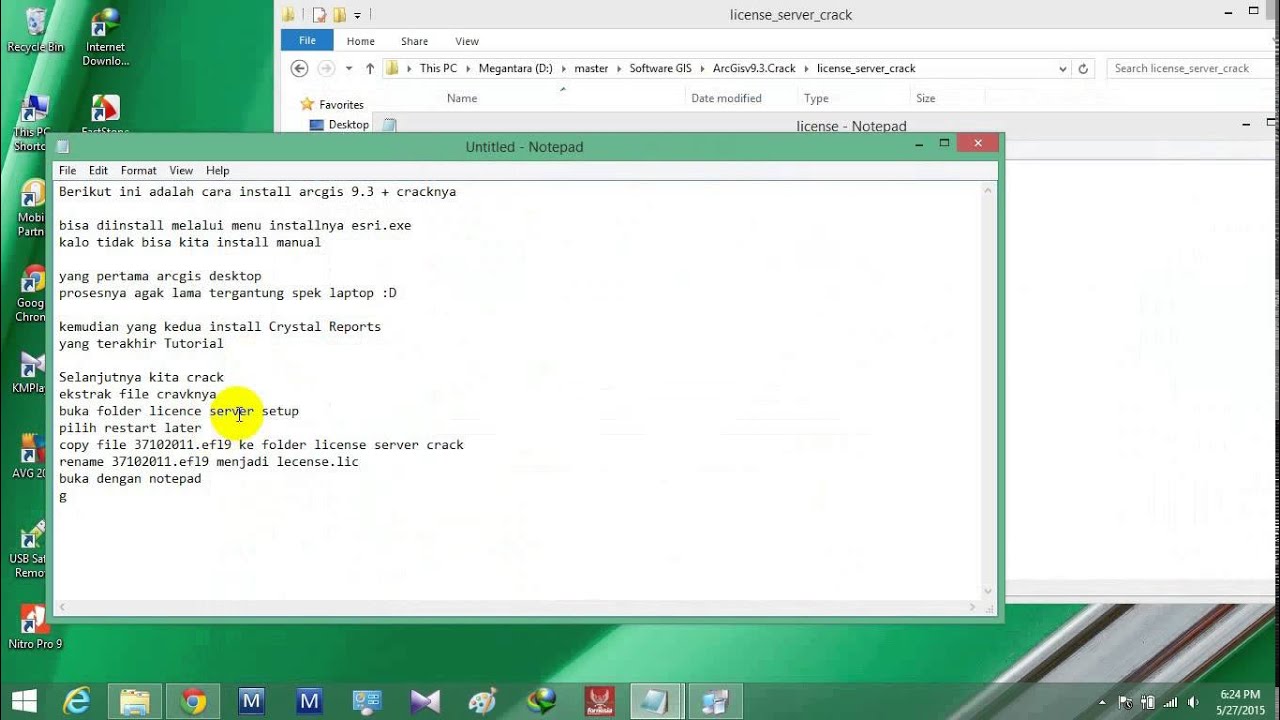Expand the address bar history dropdown
Viewport: 1280px width, 720px height.
pyautogui.click(x=1062, y=68)
